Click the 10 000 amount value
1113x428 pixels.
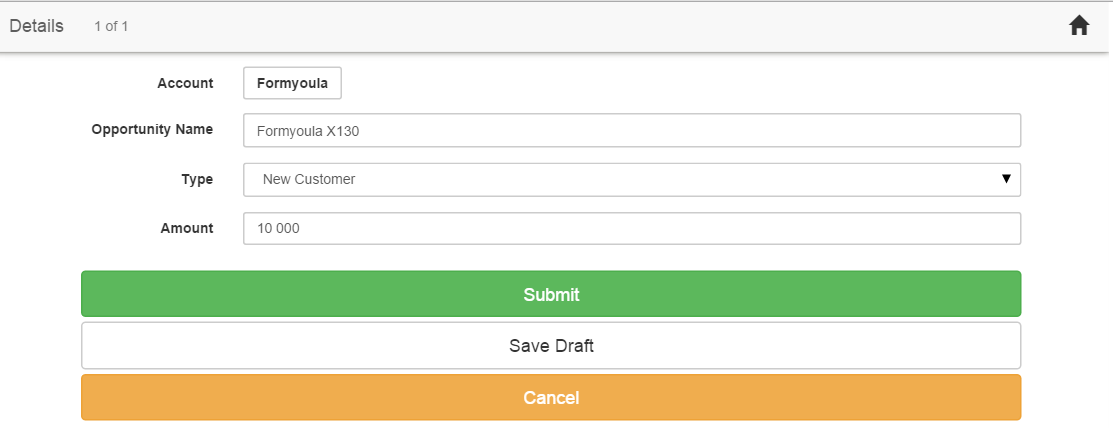click(279, 228)
